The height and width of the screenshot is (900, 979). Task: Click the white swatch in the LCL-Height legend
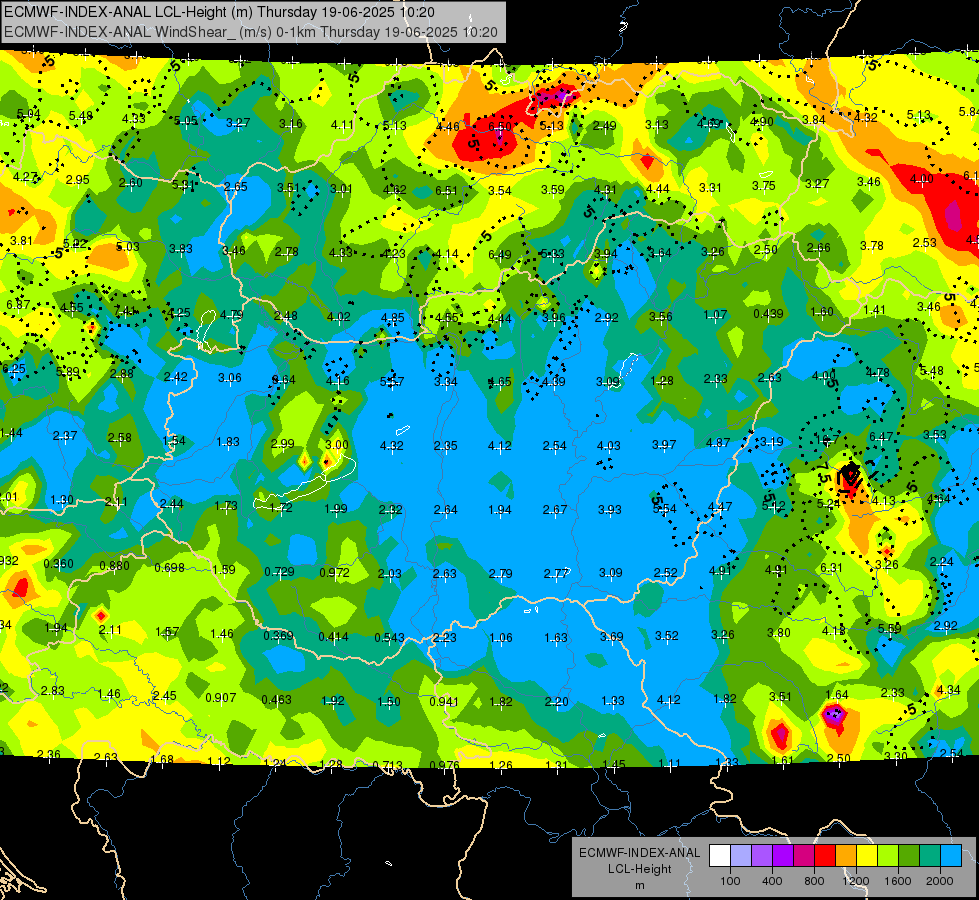(720, 856)
